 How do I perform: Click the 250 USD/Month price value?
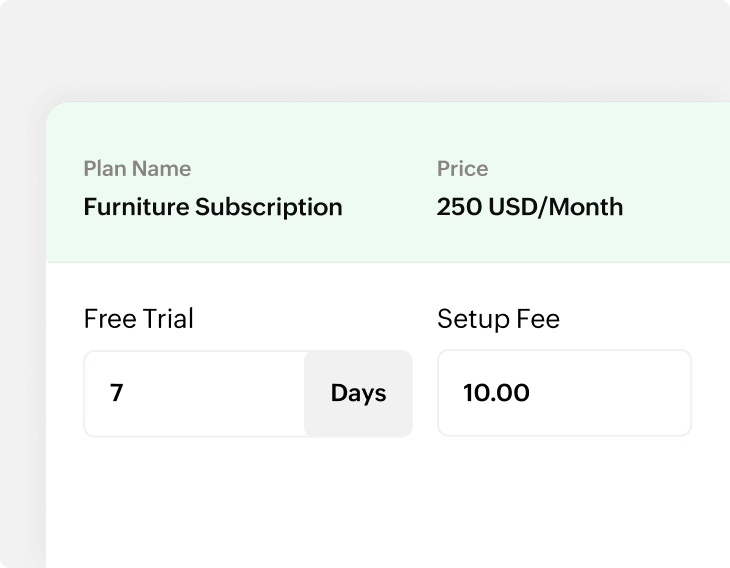(529, 207)
